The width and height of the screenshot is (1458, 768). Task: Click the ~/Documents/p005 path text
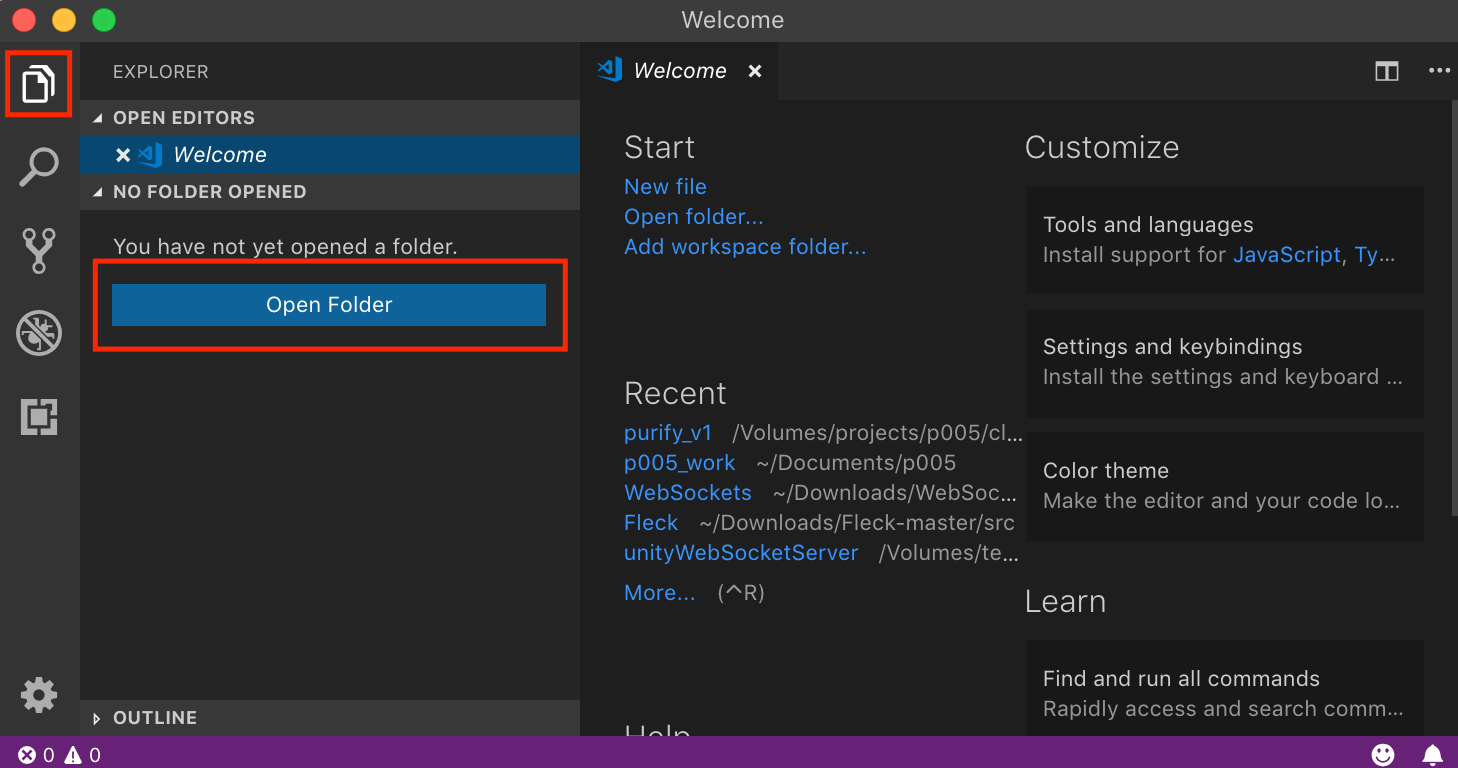(x=856, y=463)
